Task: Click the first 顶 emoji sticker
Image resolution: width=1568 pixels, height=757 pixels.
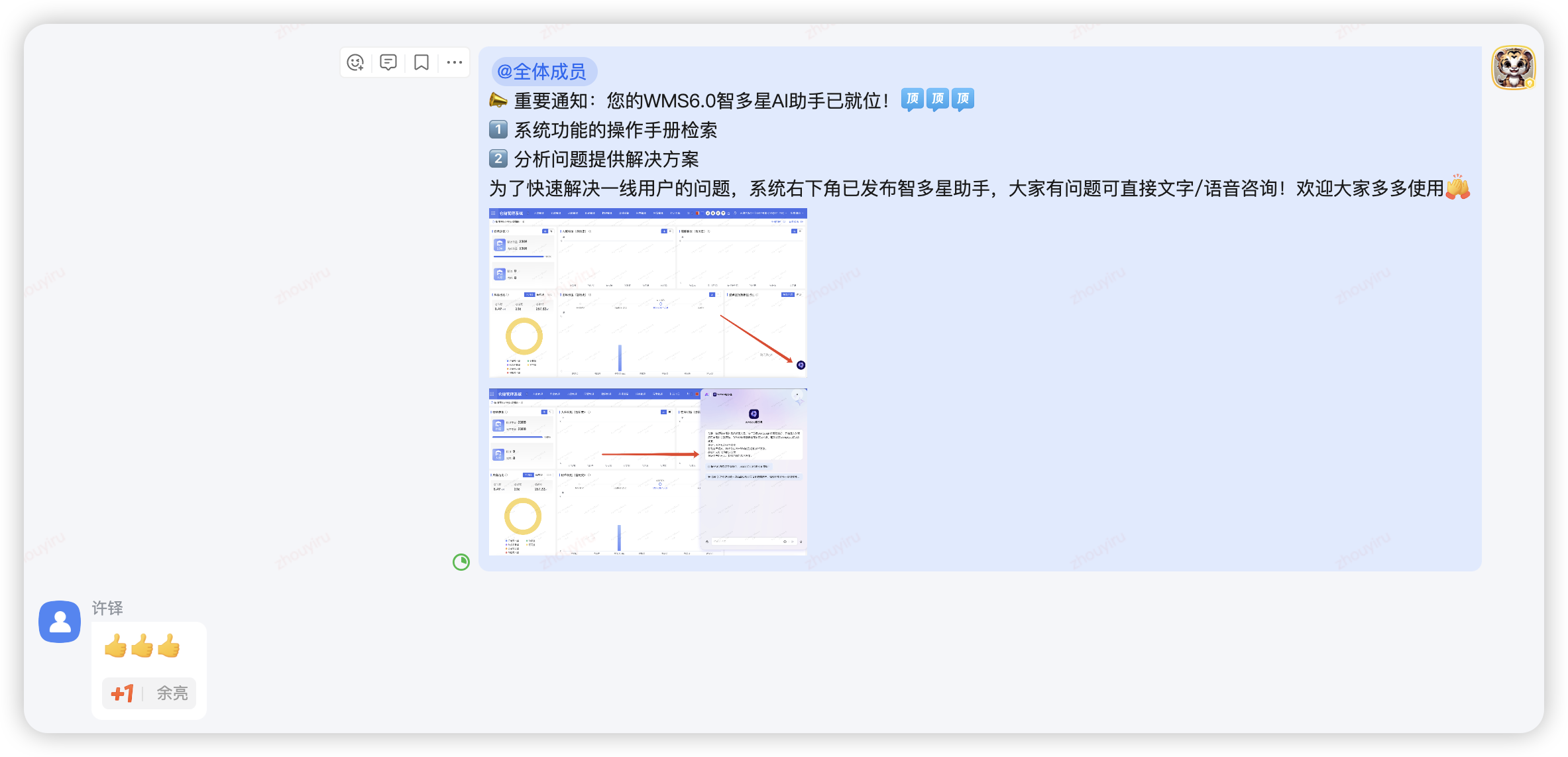Action: [913, 99]
